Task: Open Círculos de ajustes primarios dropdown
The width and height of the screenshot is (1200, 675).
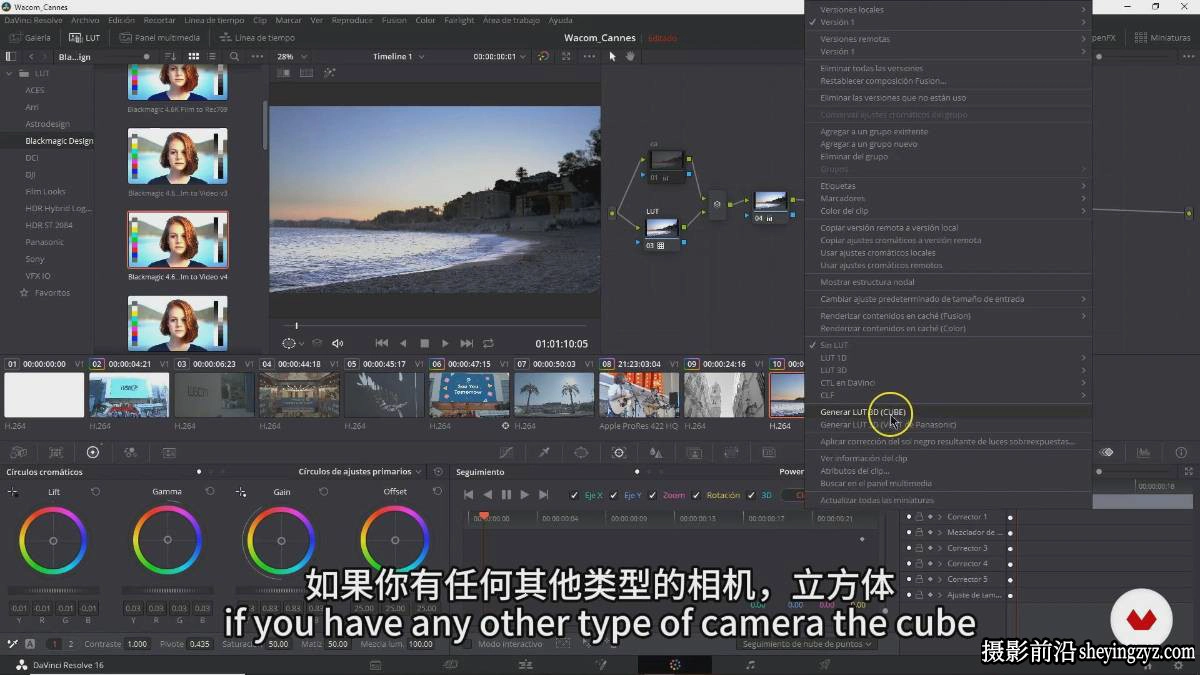Action: tap(359, 471)
